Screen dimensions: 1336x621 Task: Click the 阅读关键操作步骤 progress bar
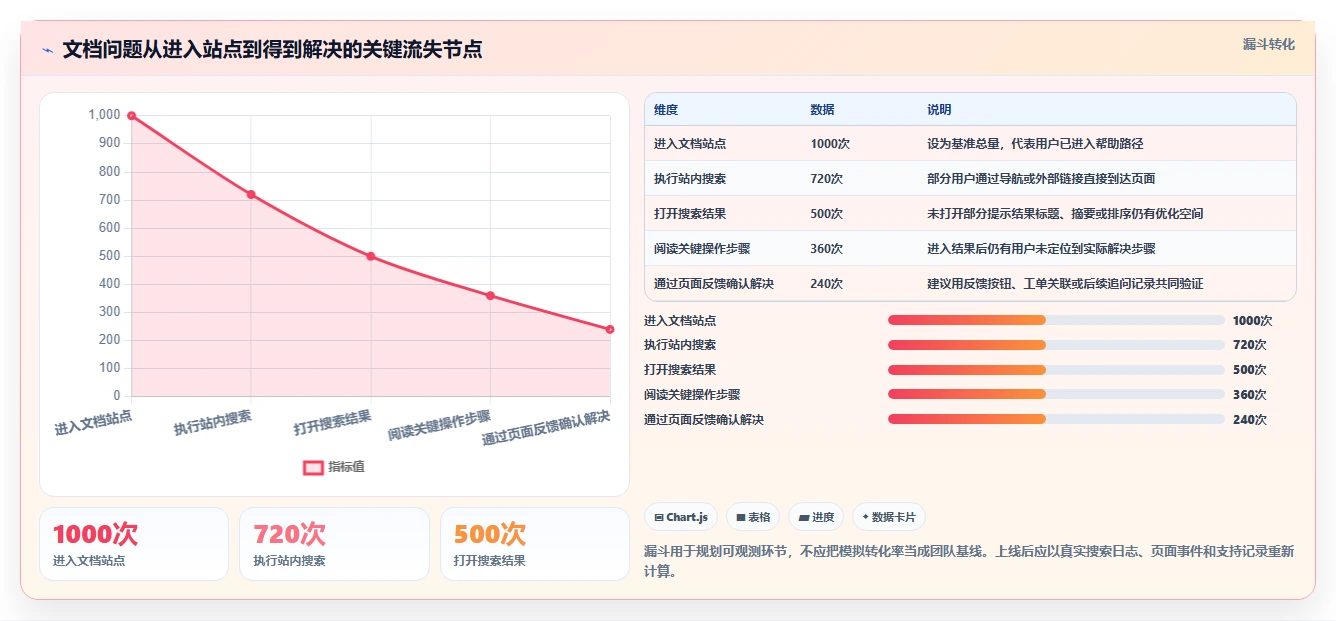1056,395
